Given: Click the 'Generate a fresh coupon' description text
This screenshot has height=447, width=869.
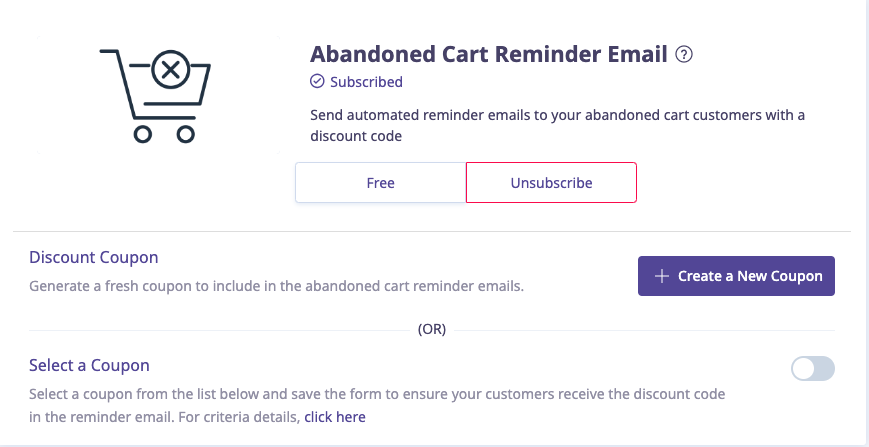Looking at the screenshot, I should click(x=276, y=286).
